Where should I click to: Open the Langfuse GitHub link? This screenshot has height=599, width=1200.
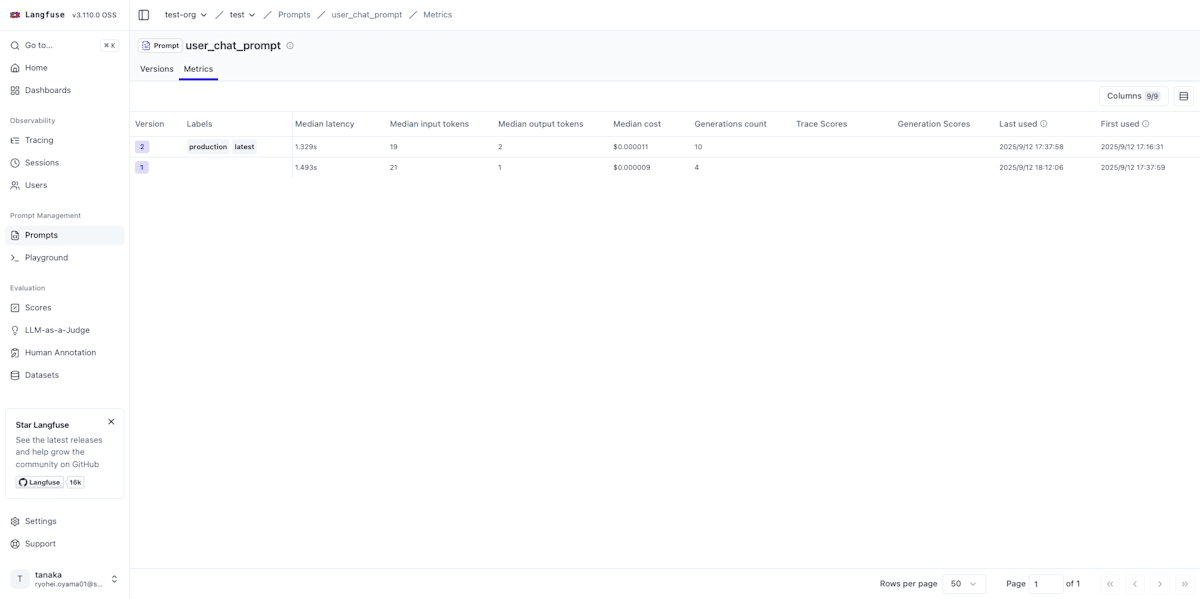(40, 482)
